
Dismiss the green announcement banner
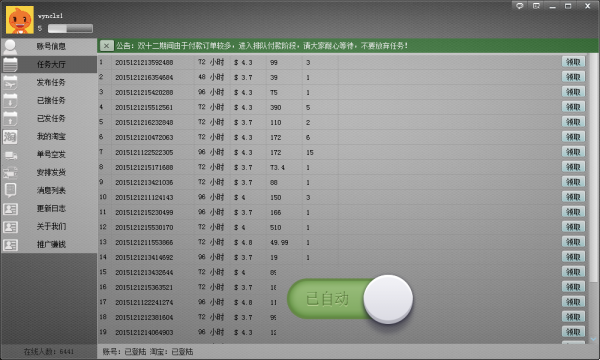click(x=106, y=46)
